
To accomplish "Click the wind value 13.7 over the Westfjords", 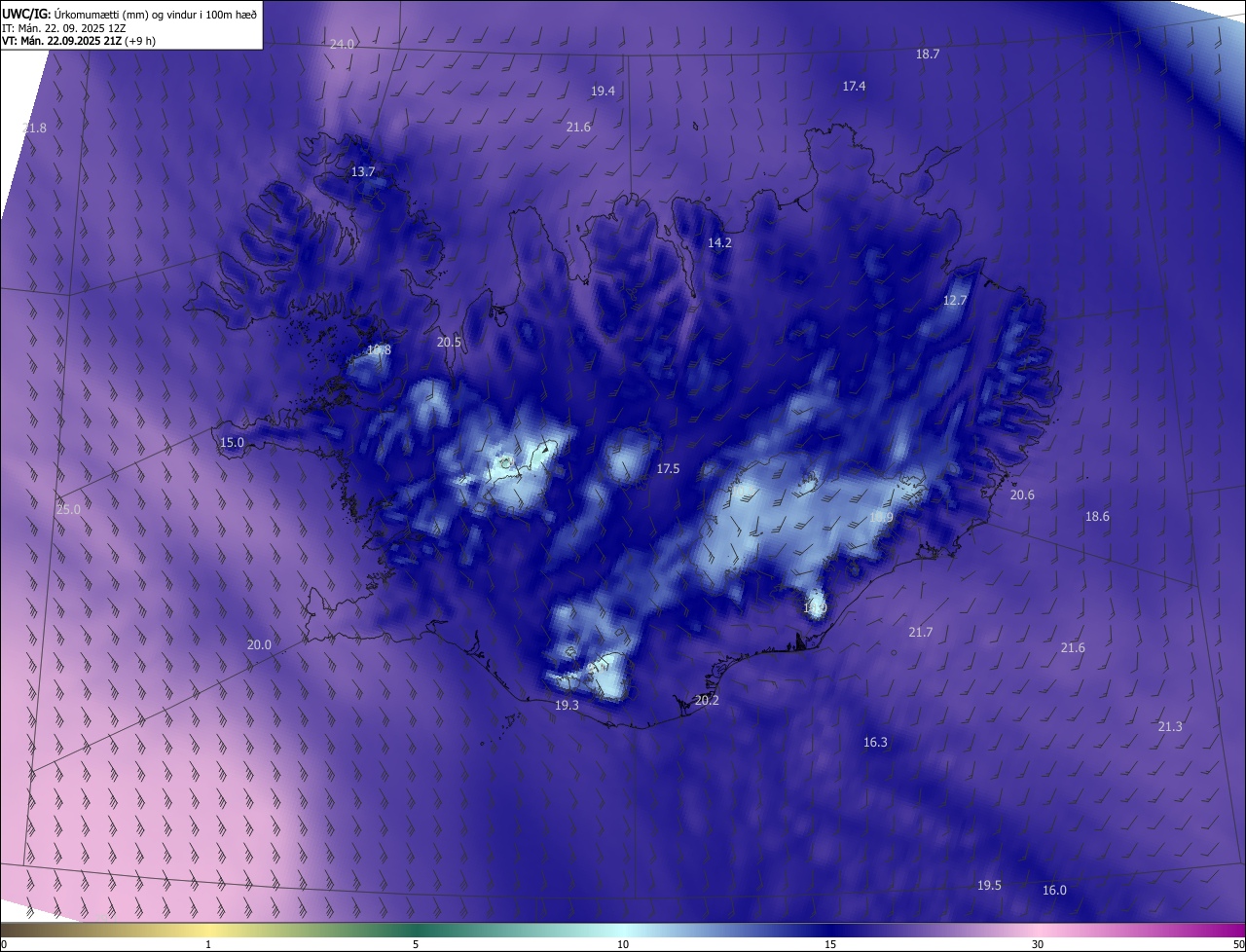I will 363,172.
